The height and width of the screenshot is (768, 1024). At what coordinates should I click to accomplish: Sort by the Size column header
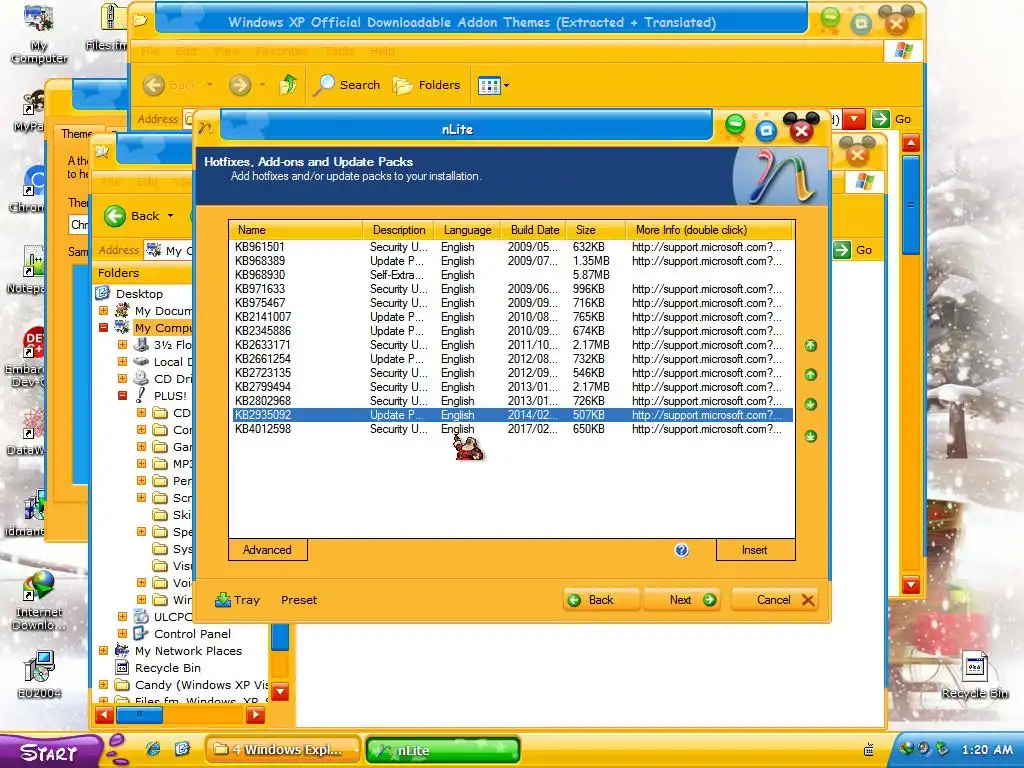[596, 230]
